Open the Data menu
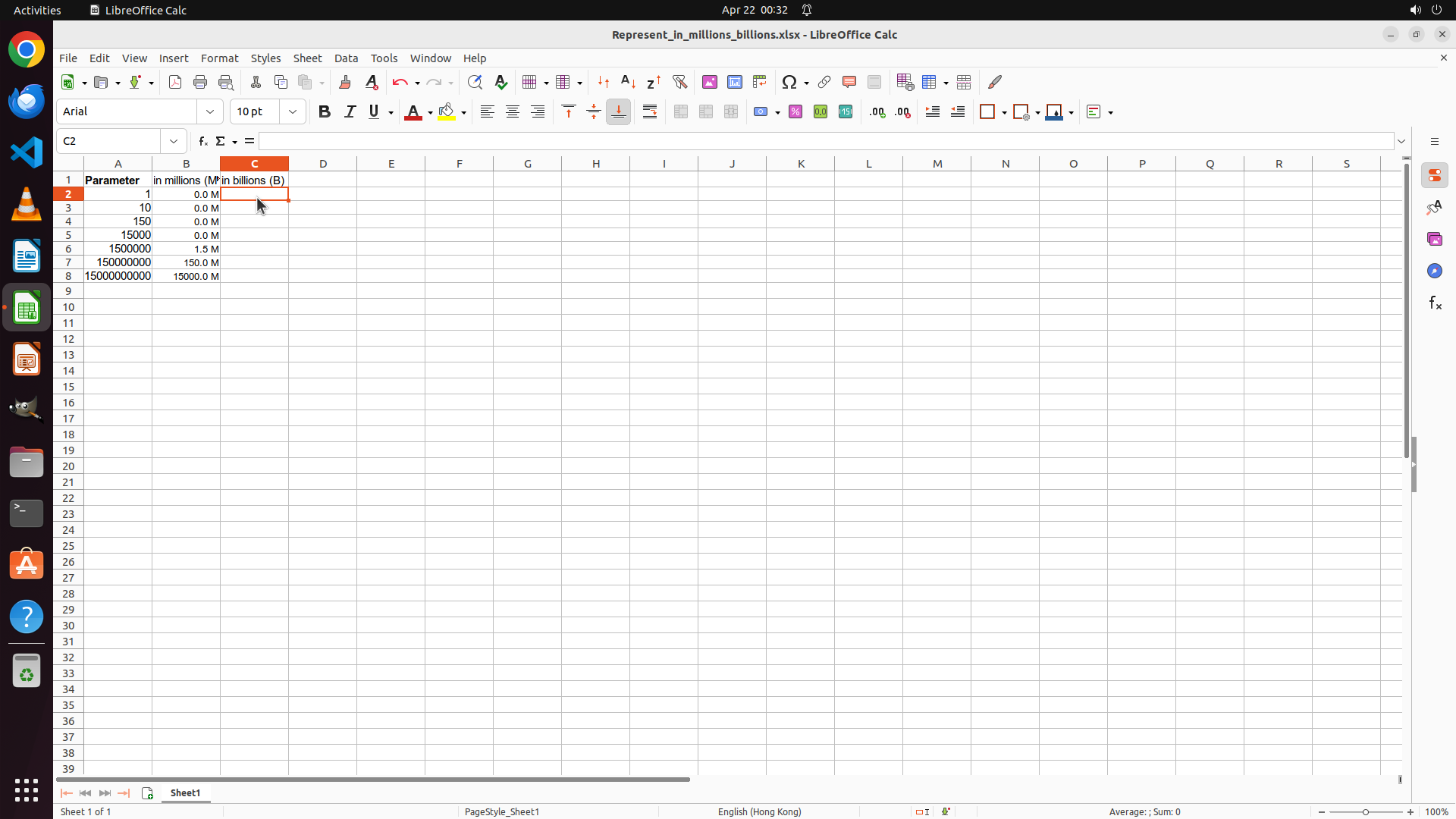The width and height of the screenshot is (1456, 819). [346, 58]
